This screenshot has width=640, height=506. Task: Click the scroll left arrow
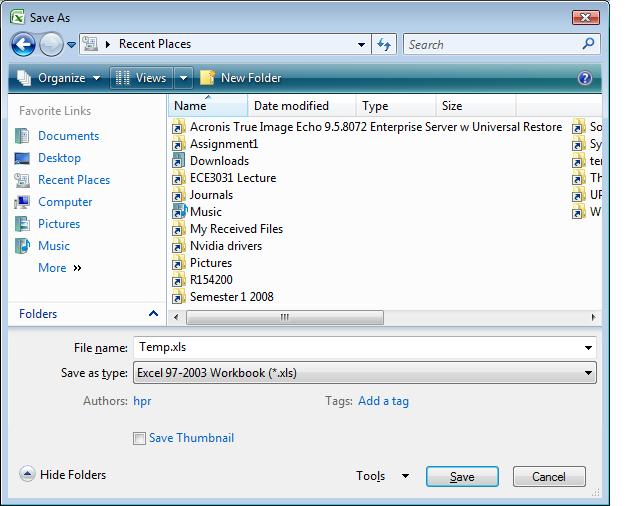click(176, 317)
